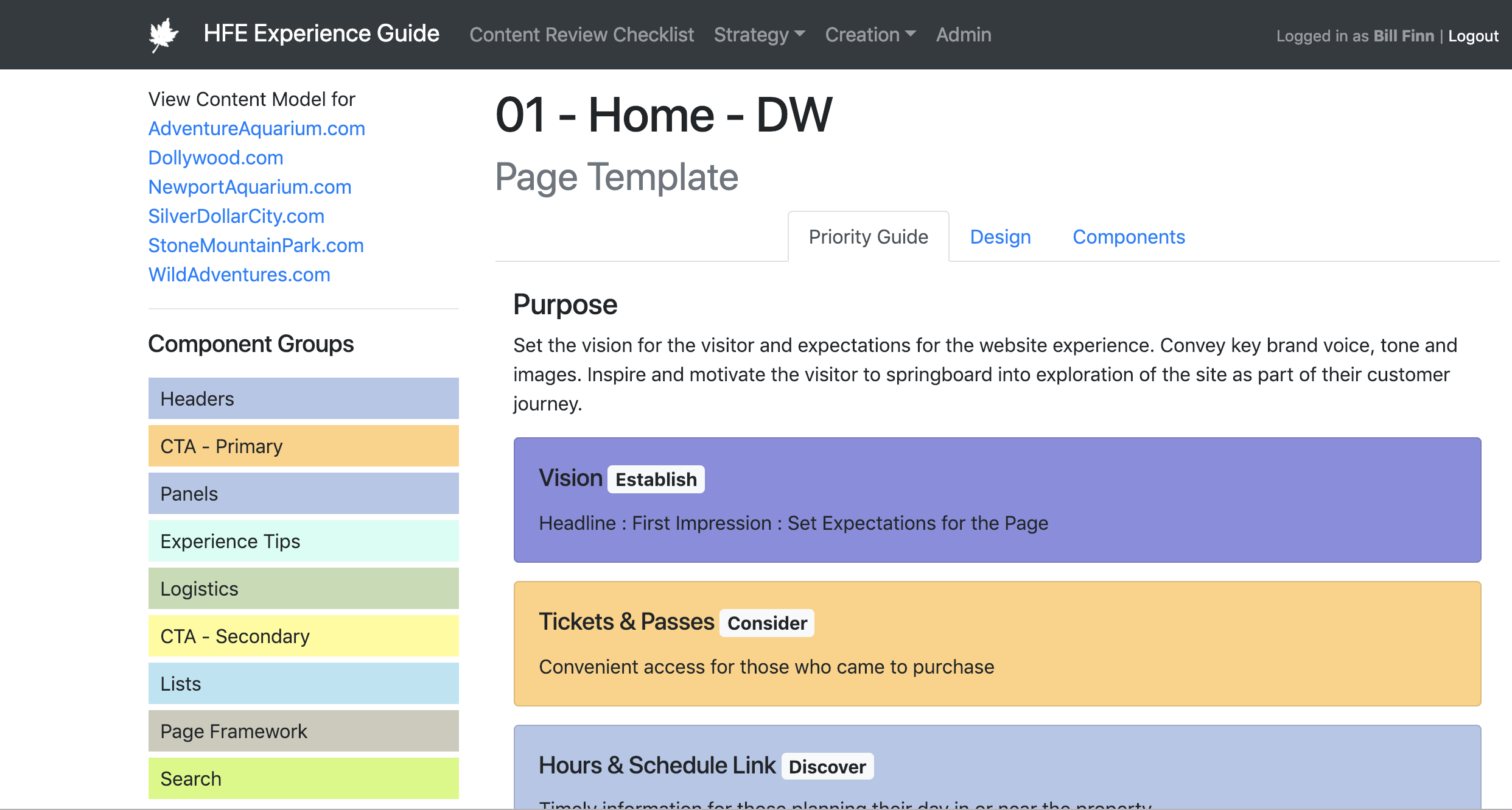Select the Experience Tips component group
This screenshot has width=1512, height=810.
click(304, 541)
